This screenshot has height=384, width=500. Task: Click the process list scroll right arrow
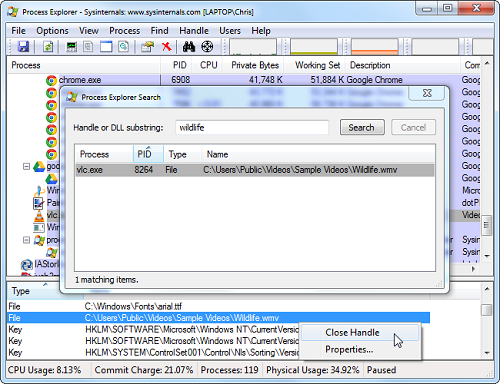[474, 269]
